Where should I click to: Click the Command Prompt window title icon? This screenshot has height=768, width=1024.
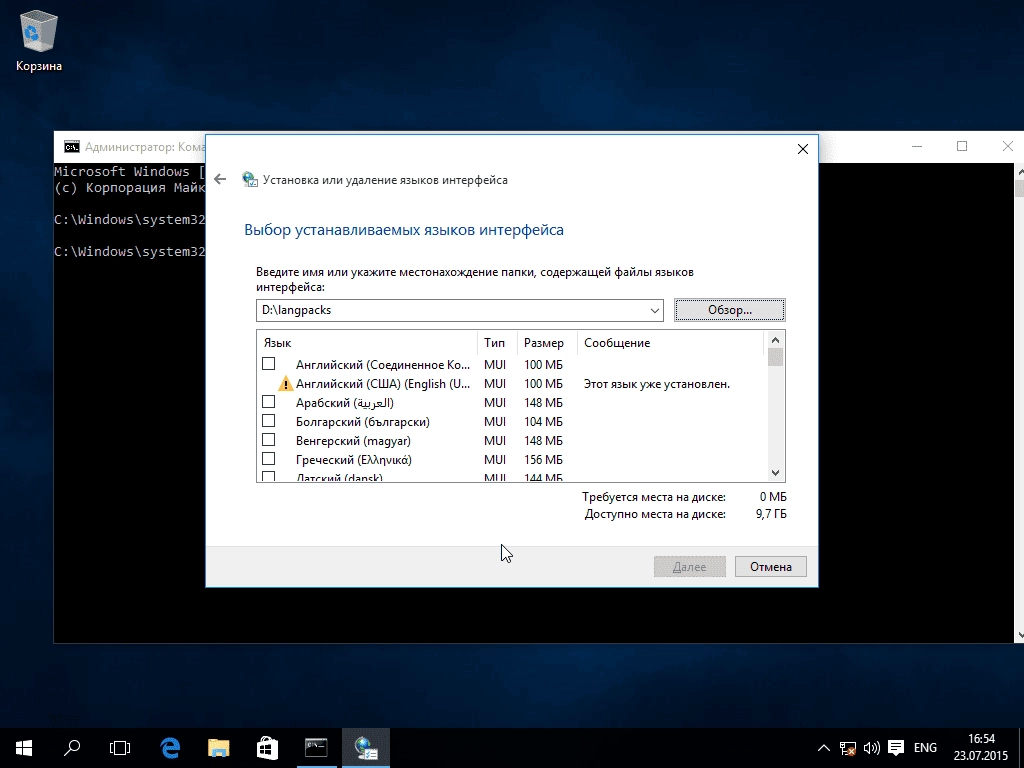point(71,147)
